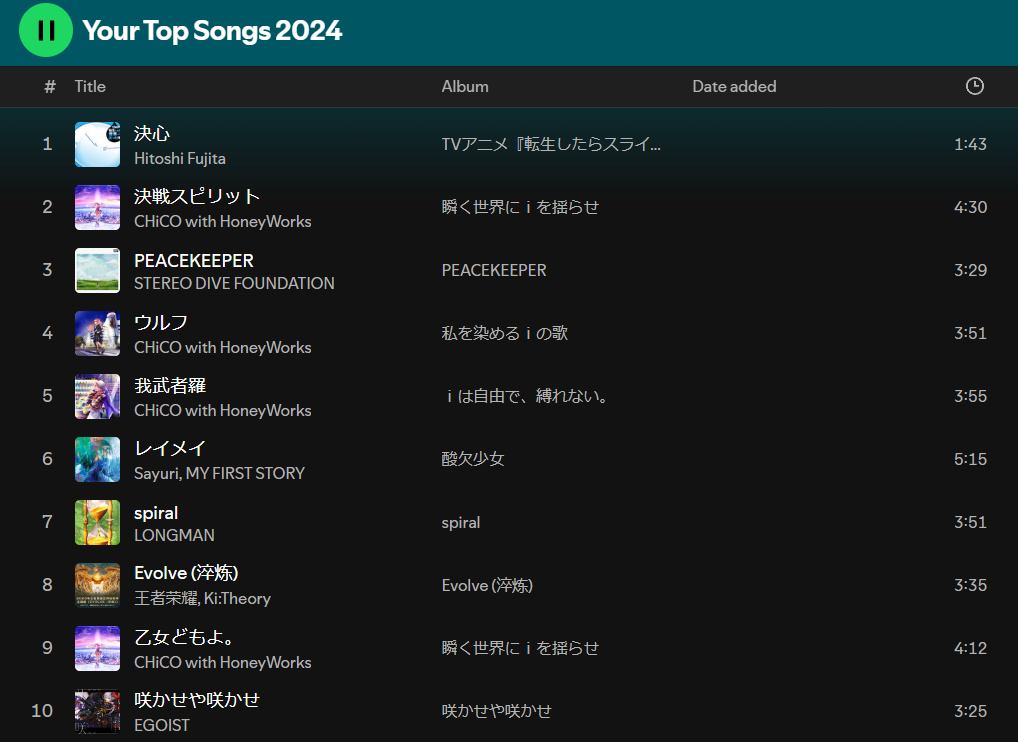Open spiral album link
1018x742 pixels.
pos(461,523)
